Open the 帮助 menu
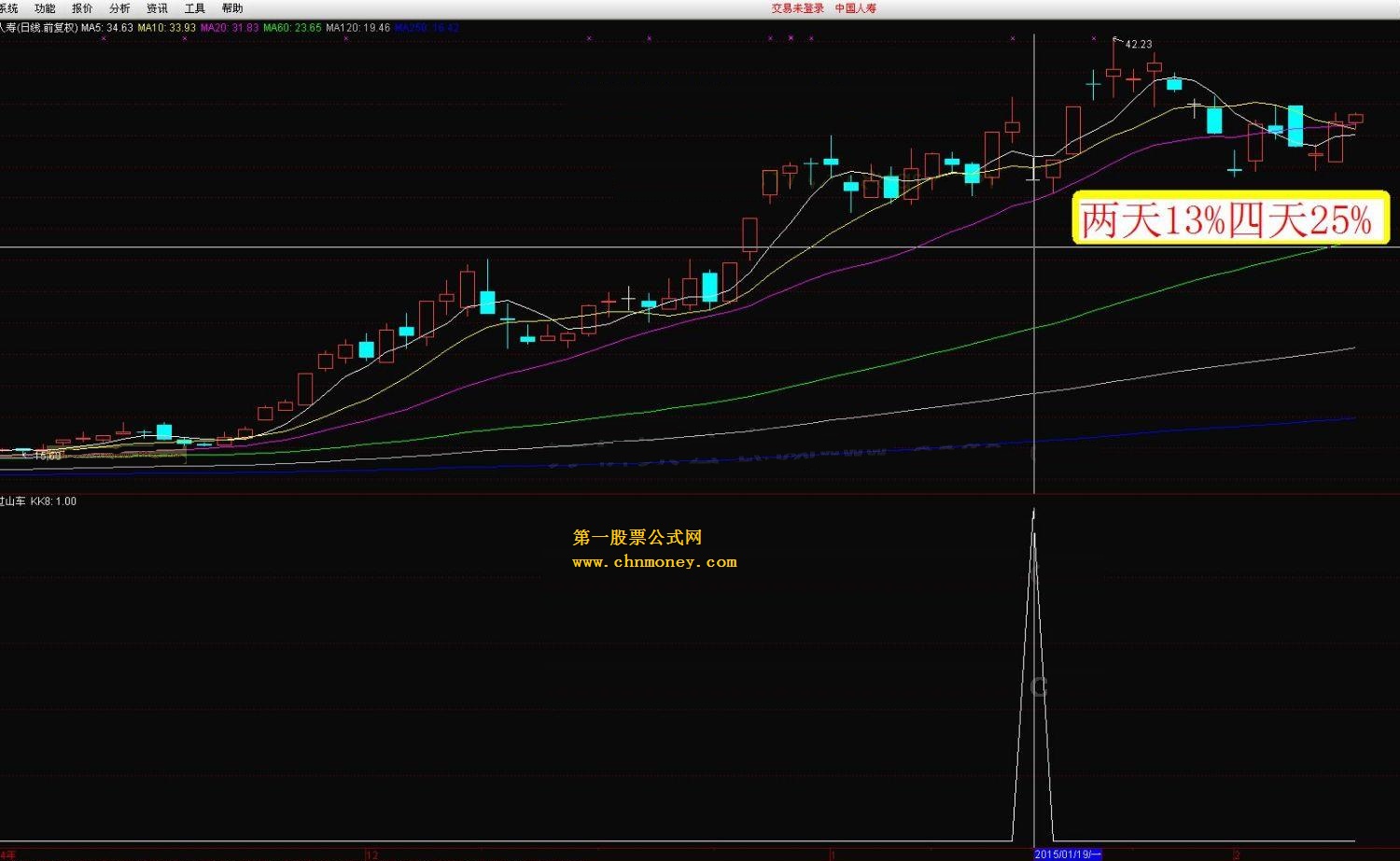1400x861 pixels. 232,8
